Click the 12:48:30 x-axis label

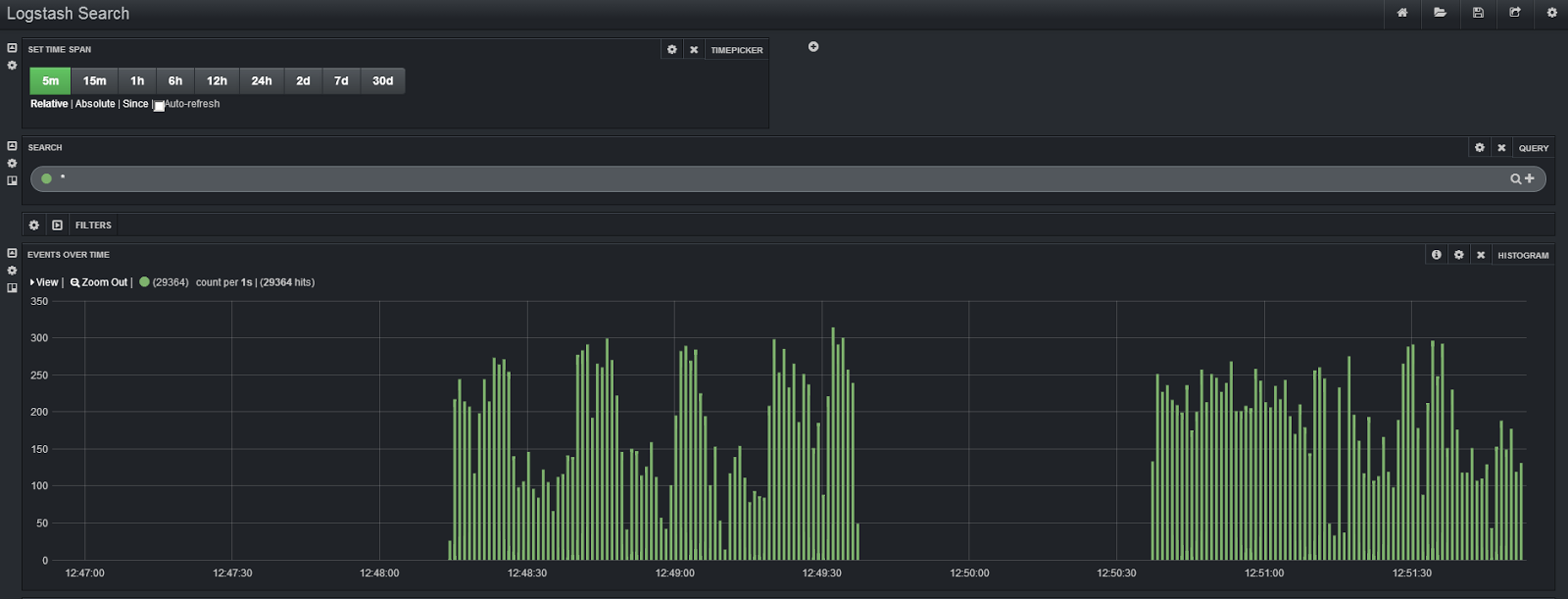[x=527, y=573]
